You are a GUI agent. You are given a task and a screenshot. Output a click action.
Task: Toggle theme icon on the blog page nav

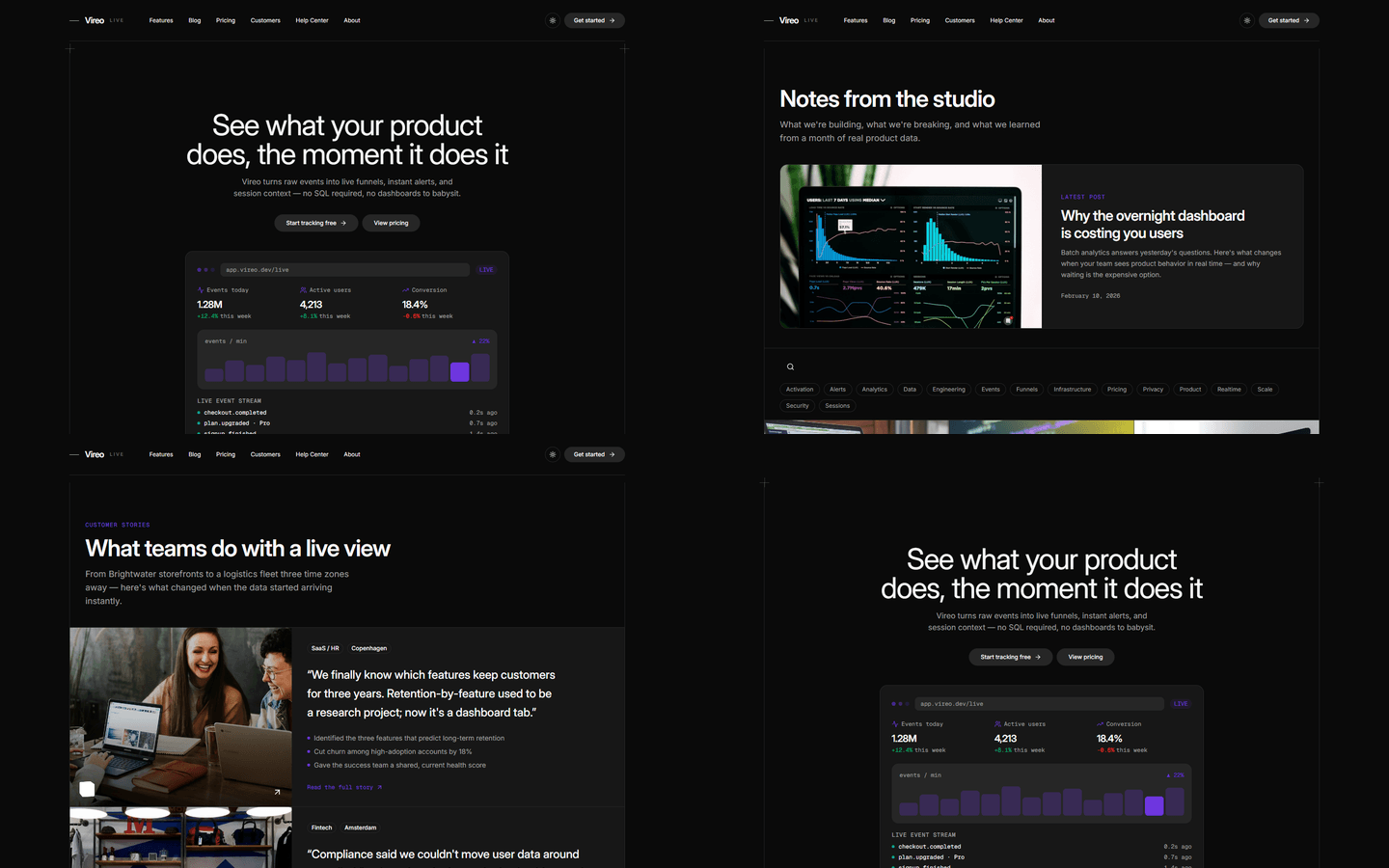(1247, 20)
